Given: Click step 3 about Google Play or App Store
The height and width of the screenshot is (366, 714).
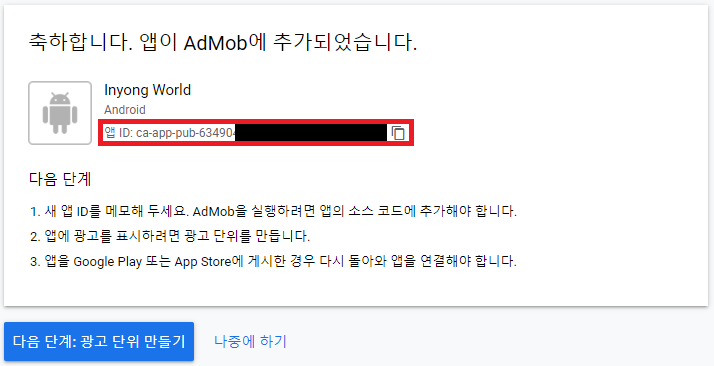Looking at the screenshot, I should click(273, 261).
